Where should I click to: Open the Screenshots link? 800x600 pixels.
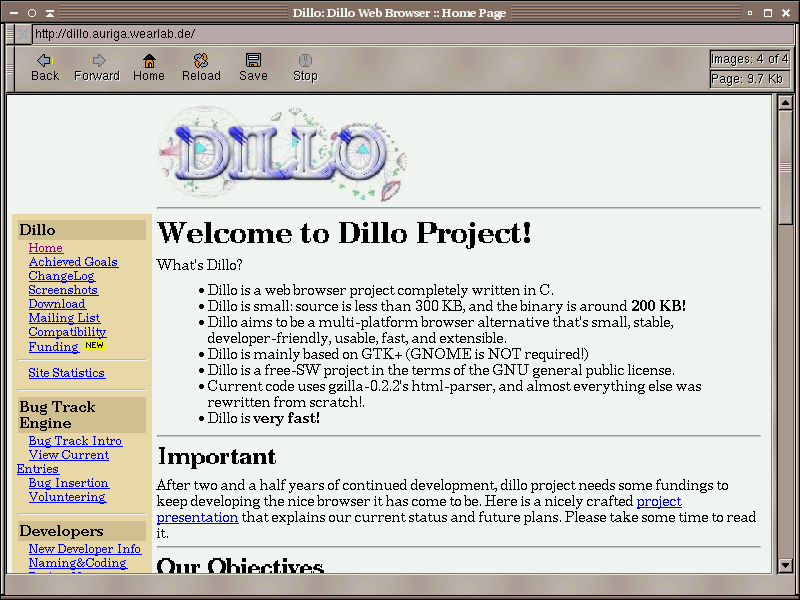point(63,290)
